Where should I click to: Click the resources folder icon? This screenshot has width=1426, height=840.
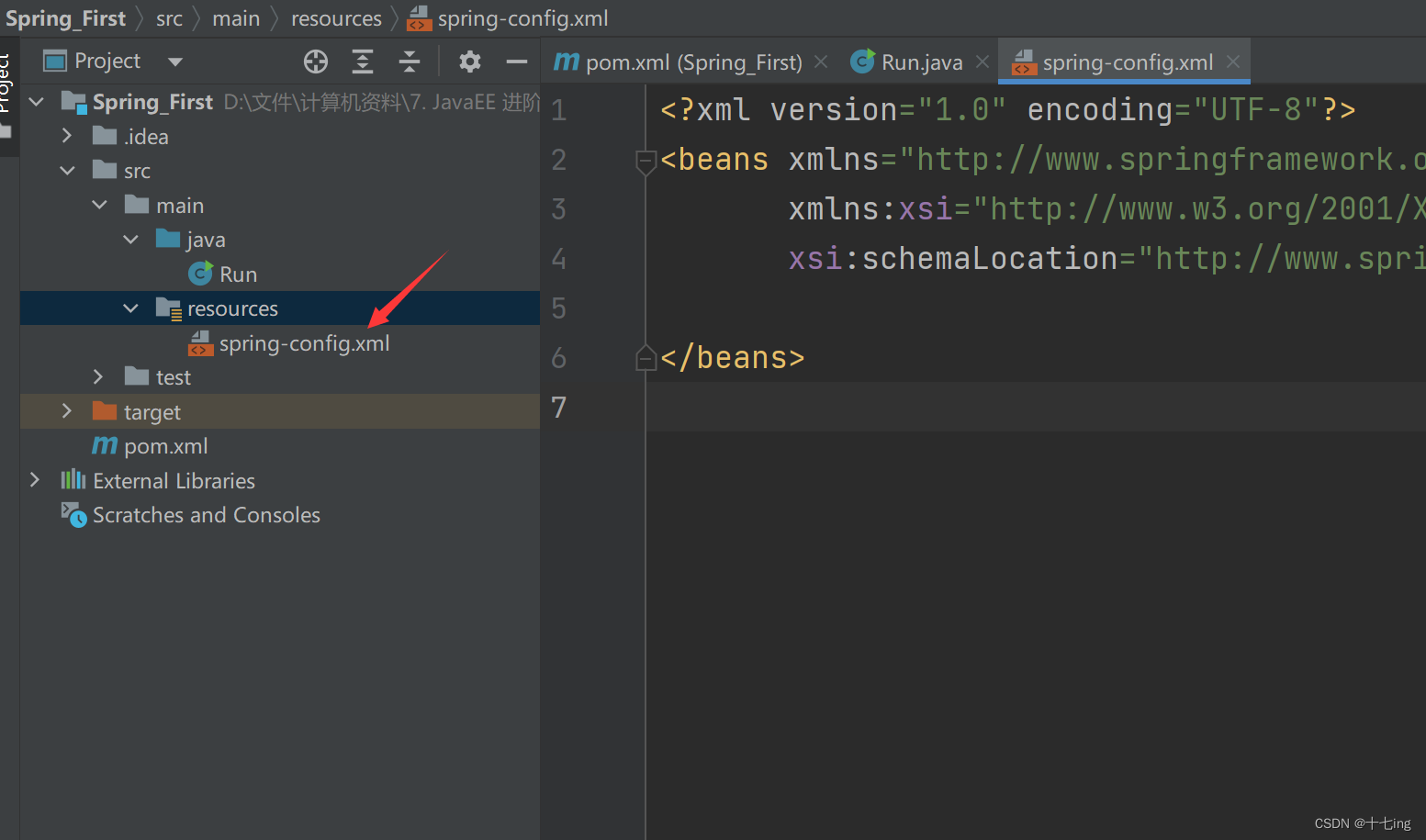169,308
